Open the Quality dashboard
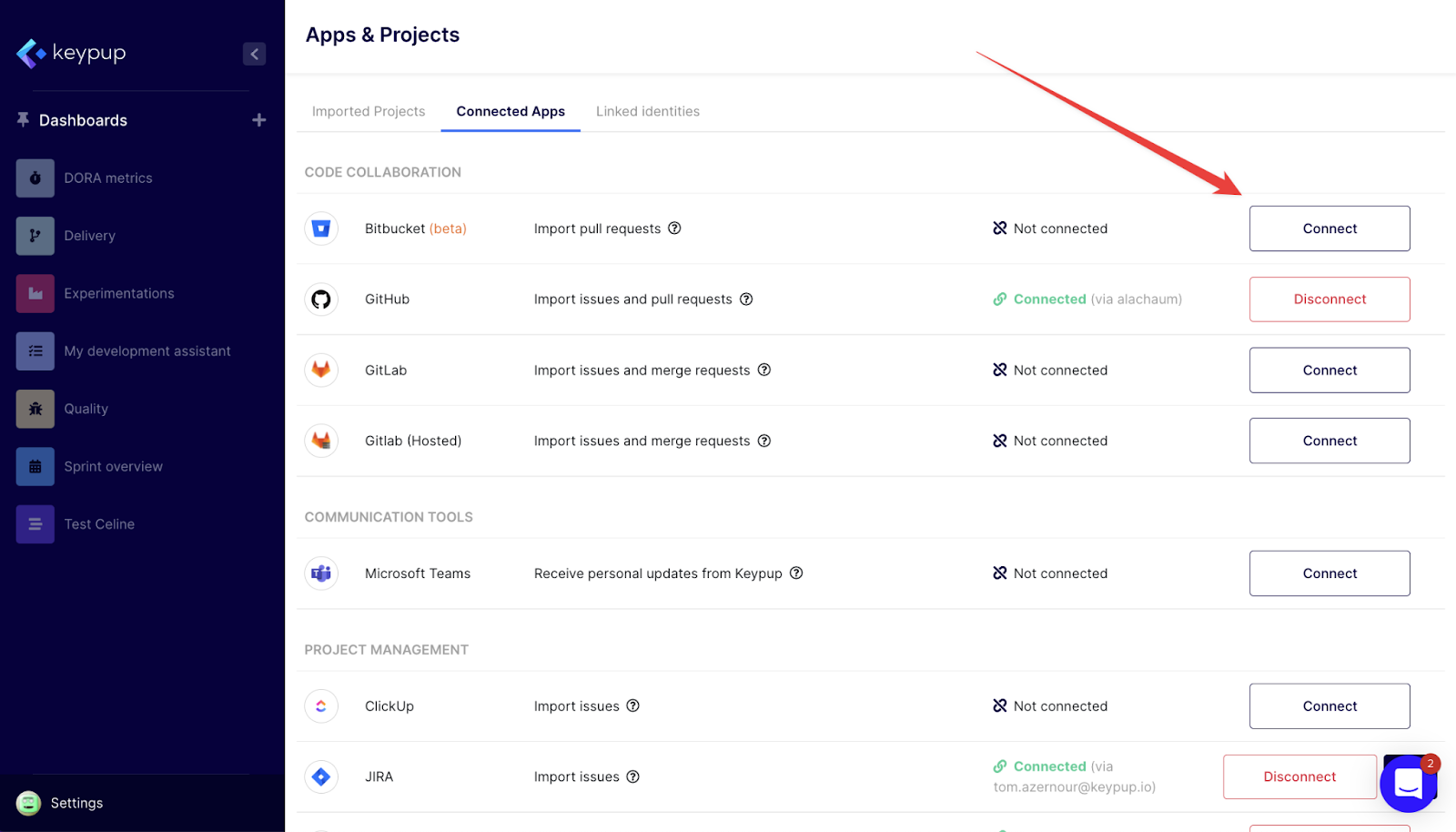This screenshot has width=1456, height=832. [86, 409]
